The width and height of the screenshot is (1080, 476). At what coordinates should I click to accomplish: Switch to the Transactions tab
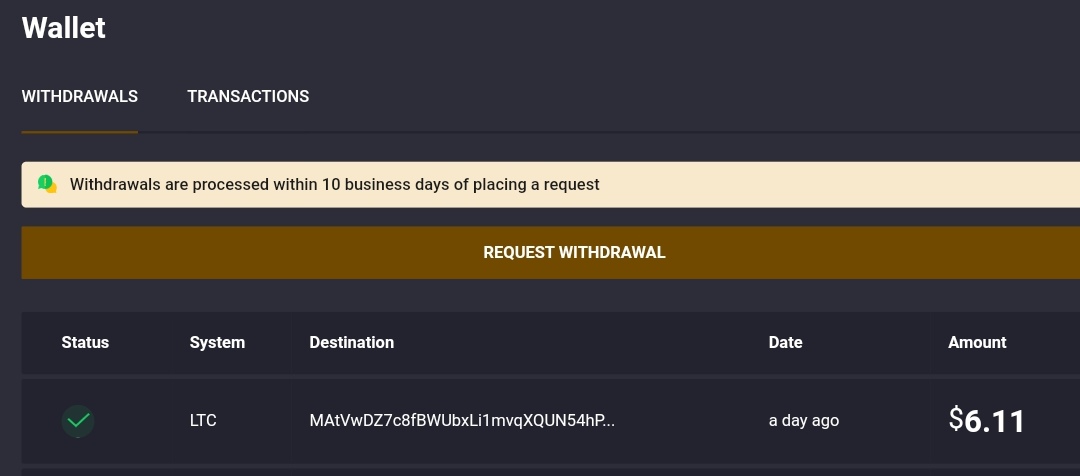(248, 96)
